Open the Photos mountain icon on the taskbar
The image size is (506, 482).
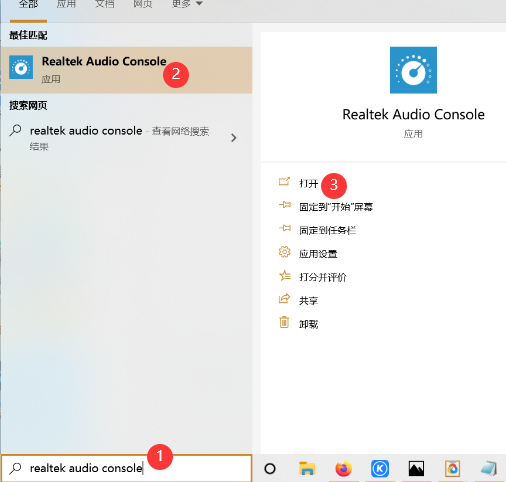click(416, 469)
